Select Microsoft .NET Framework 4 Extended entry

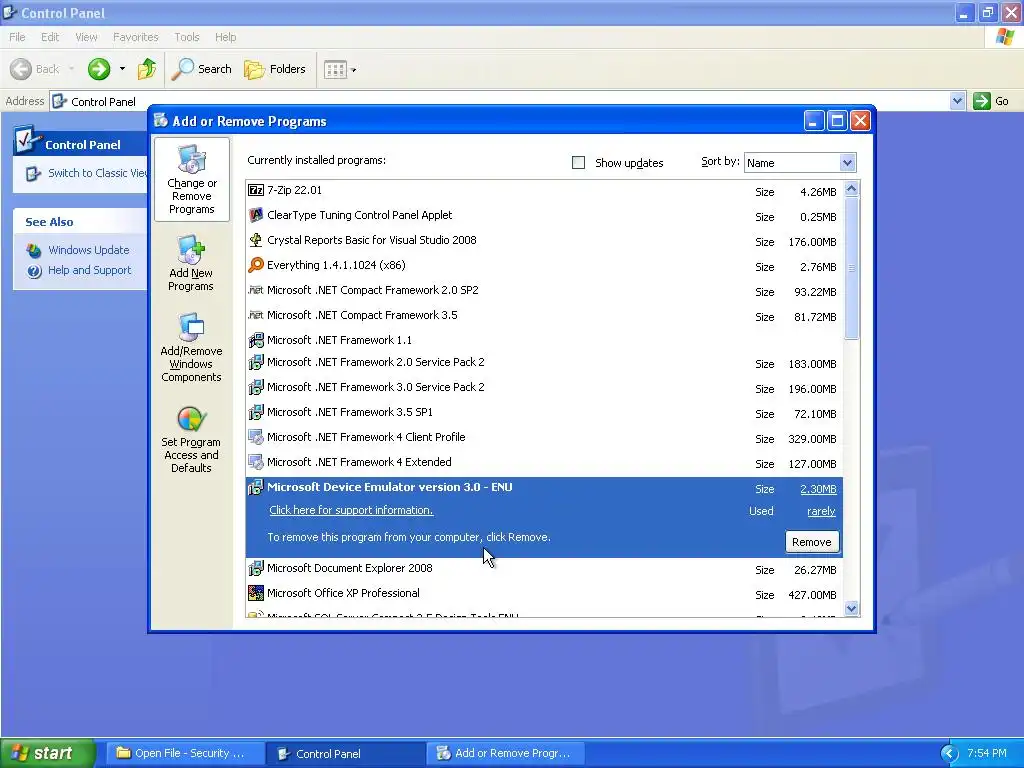point(544,462)
